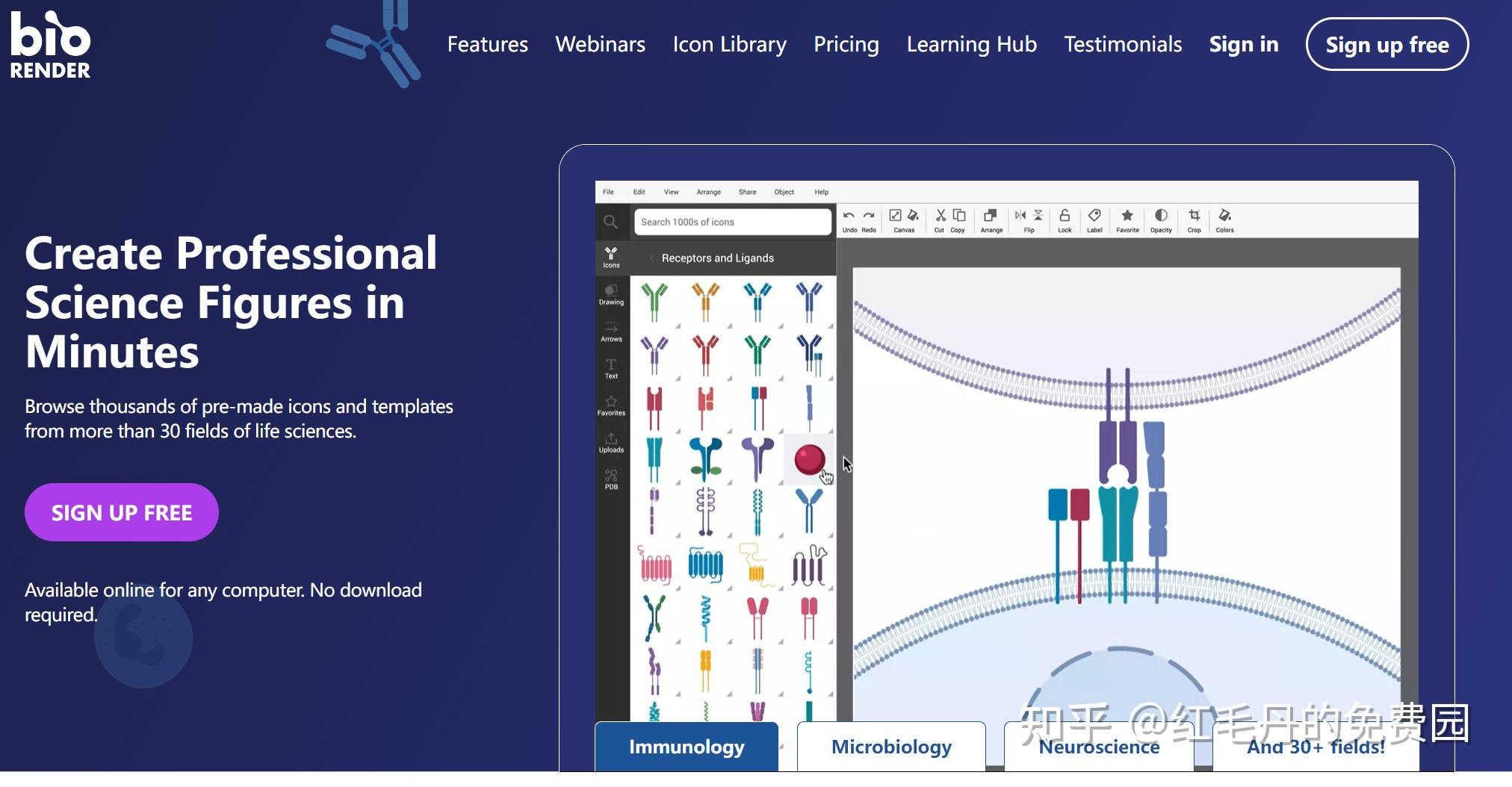Open the Edit menu in the editor
The width and height of the screenshot is (1512, 787).
(x=639, y=192)
